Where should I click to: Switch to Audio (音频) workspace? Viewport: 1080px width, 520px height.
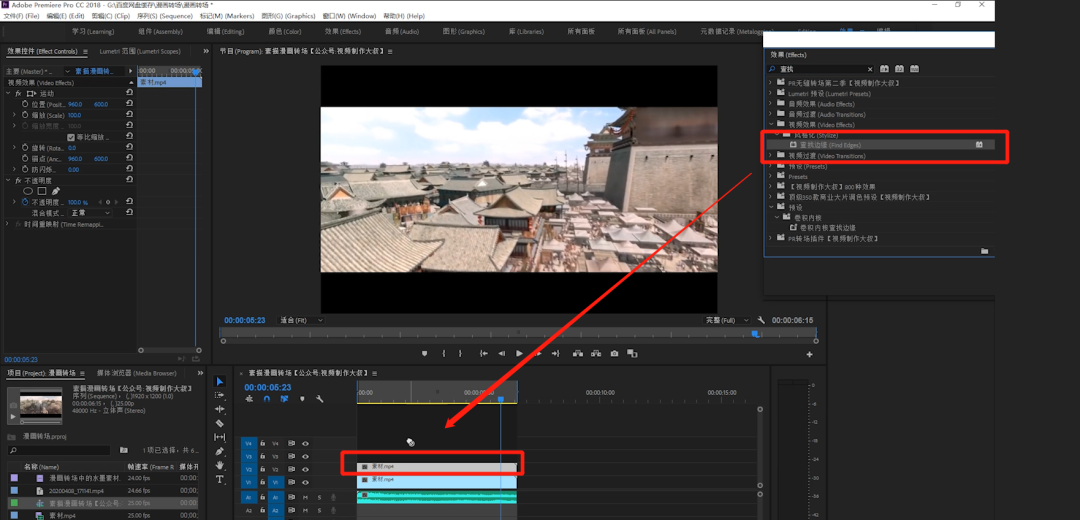tap(402, 31)
